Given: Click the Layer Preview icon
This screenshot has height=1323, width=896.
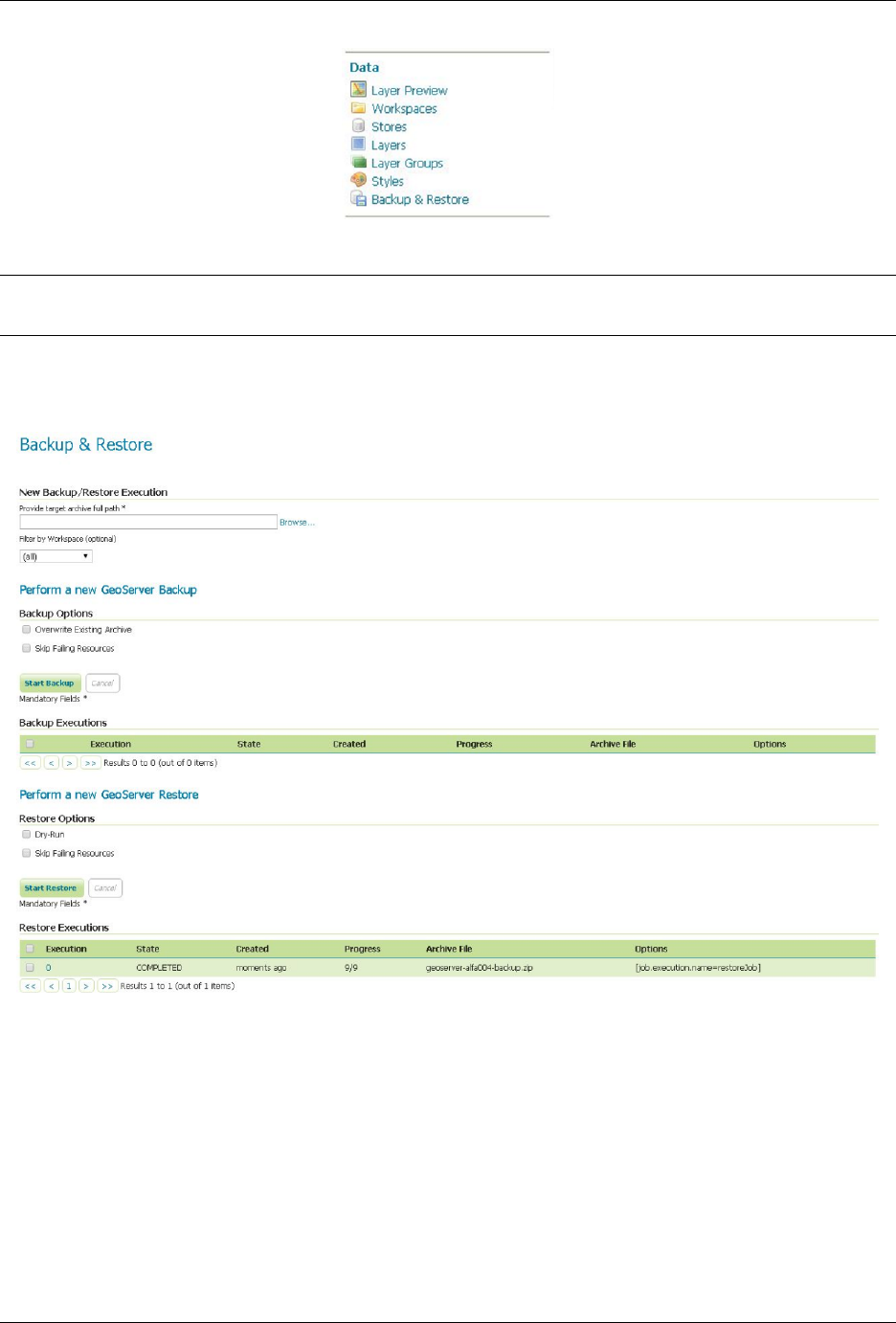Looking at the screenshot, I should 358,89.
